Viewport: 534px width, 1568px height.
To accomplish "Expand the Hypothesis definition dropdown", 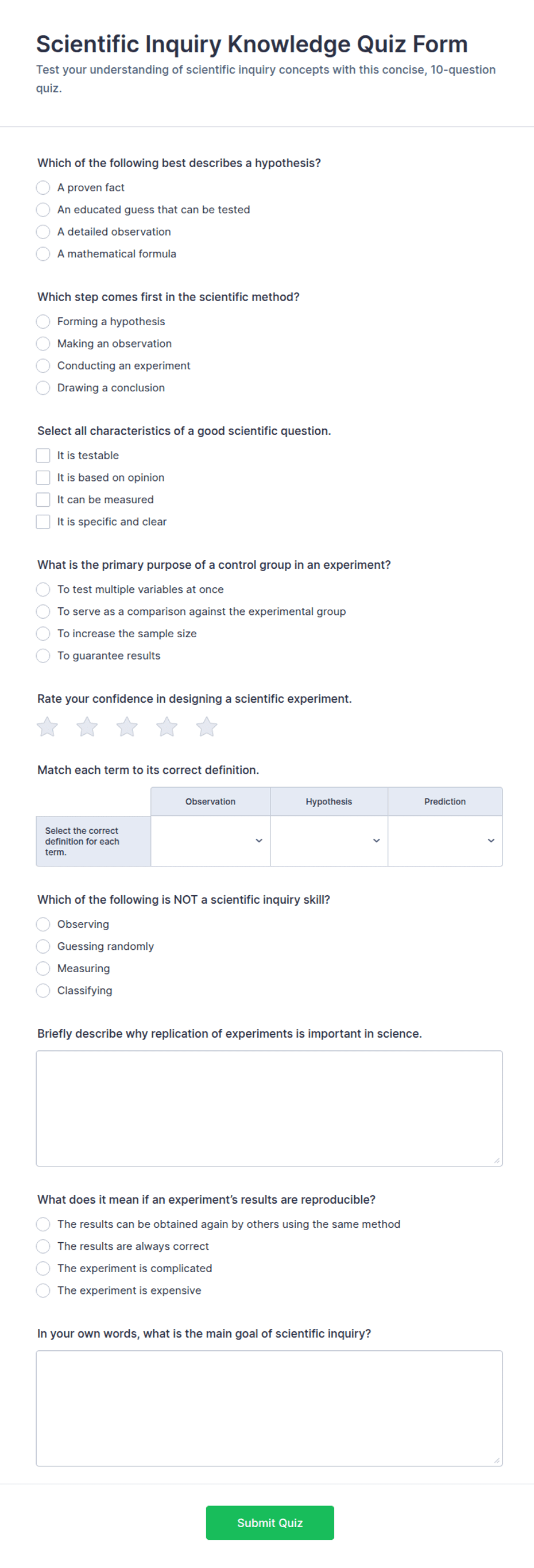I will click(x=329, y=841).
